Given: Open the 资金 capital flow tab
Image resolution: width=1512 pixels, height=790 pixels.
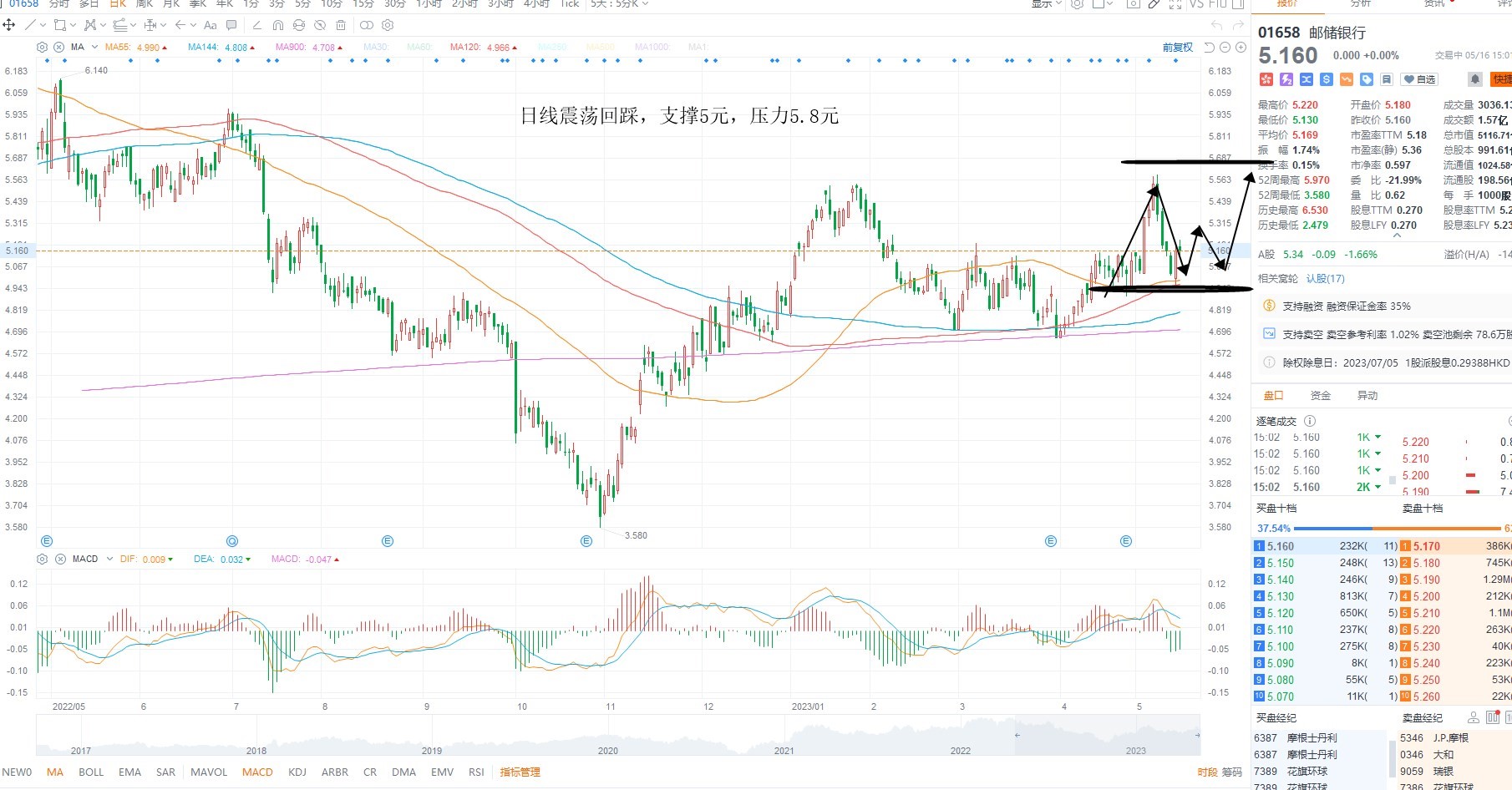Looking at the screenshot, I should coord(1321,396).
